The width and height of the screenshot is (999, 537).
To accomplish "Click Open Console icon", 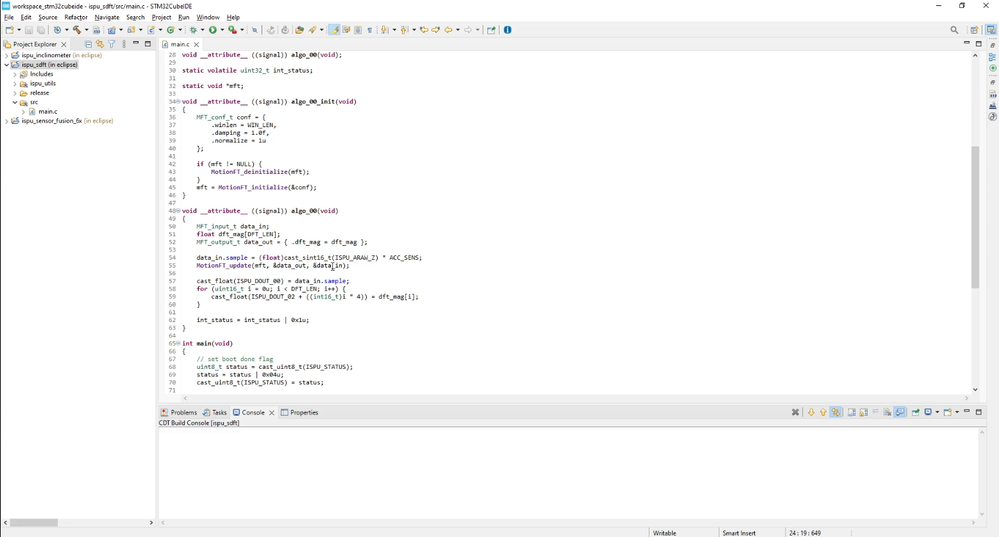I will [x=947, y=412].
